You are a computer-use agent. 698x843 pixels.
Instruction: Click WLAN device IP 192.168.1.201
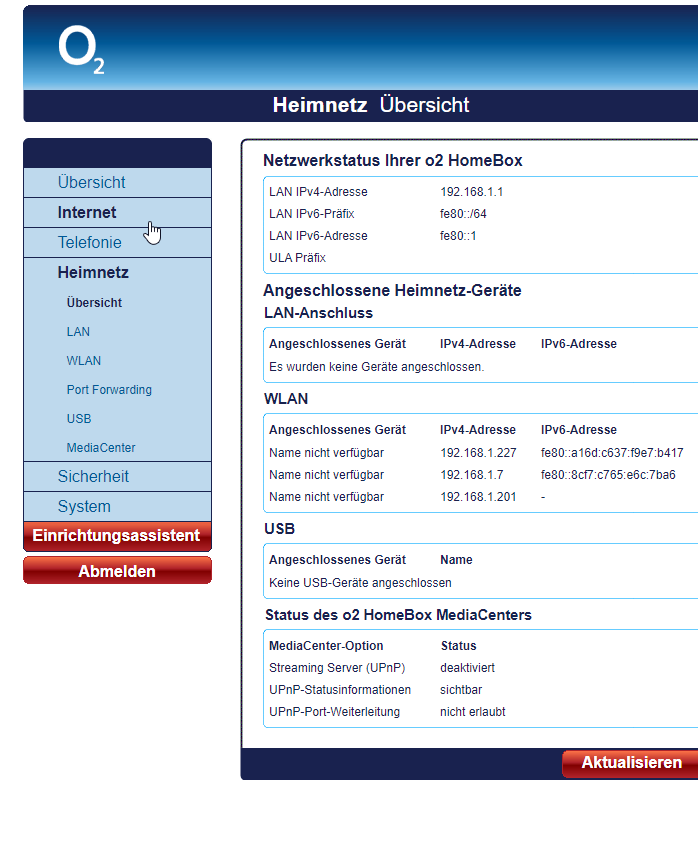pyautogui.click(x=478, y=497)
